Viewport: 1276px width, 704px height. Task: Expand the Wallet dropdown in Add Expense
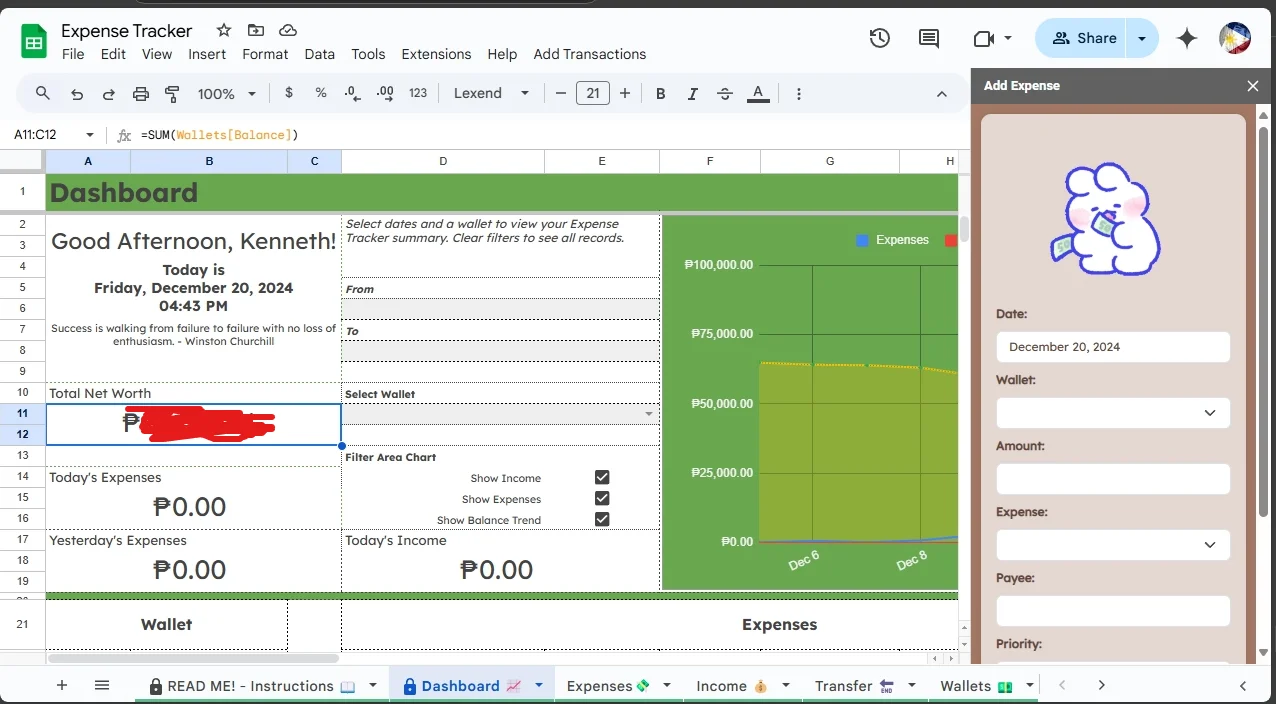pyautogui.click(x=1113, y=413)
